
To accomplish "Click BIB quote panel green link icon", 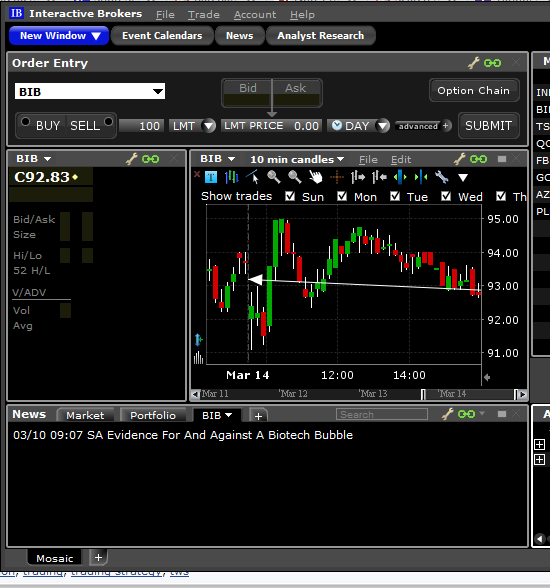I will click(x=150, y=159).
